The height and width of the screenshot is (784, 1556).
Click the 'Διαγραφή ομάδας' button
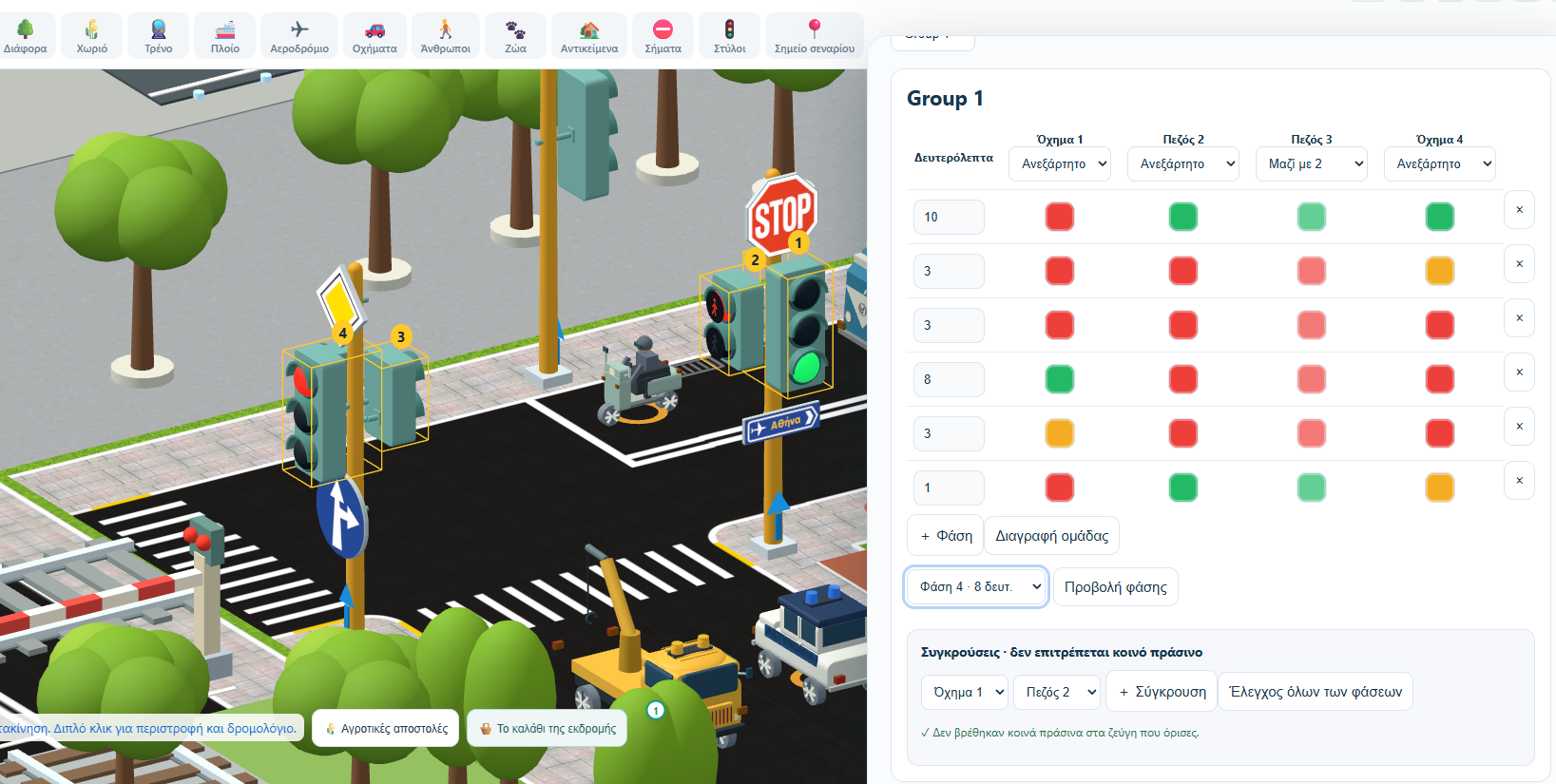point(1051,536)
